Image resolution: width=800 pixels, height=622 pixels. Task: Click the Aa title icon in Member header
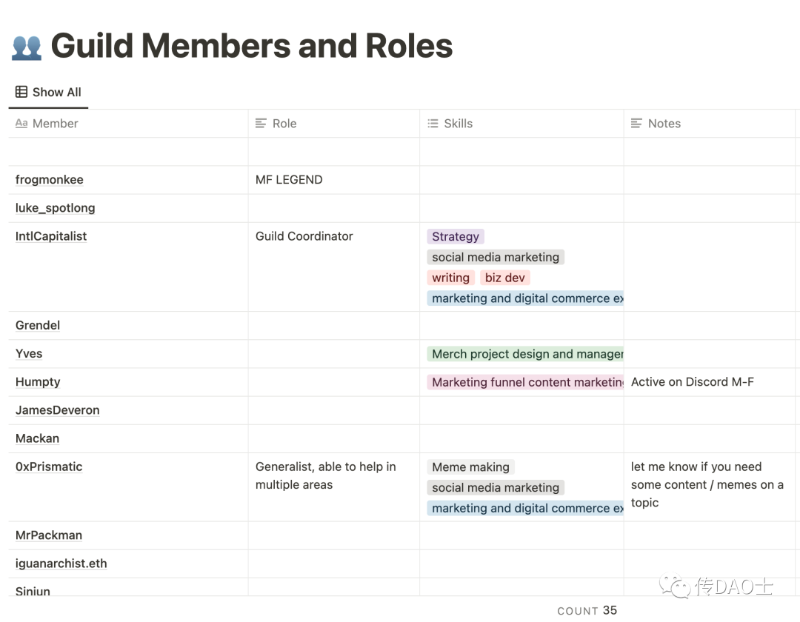click(21, 124)
